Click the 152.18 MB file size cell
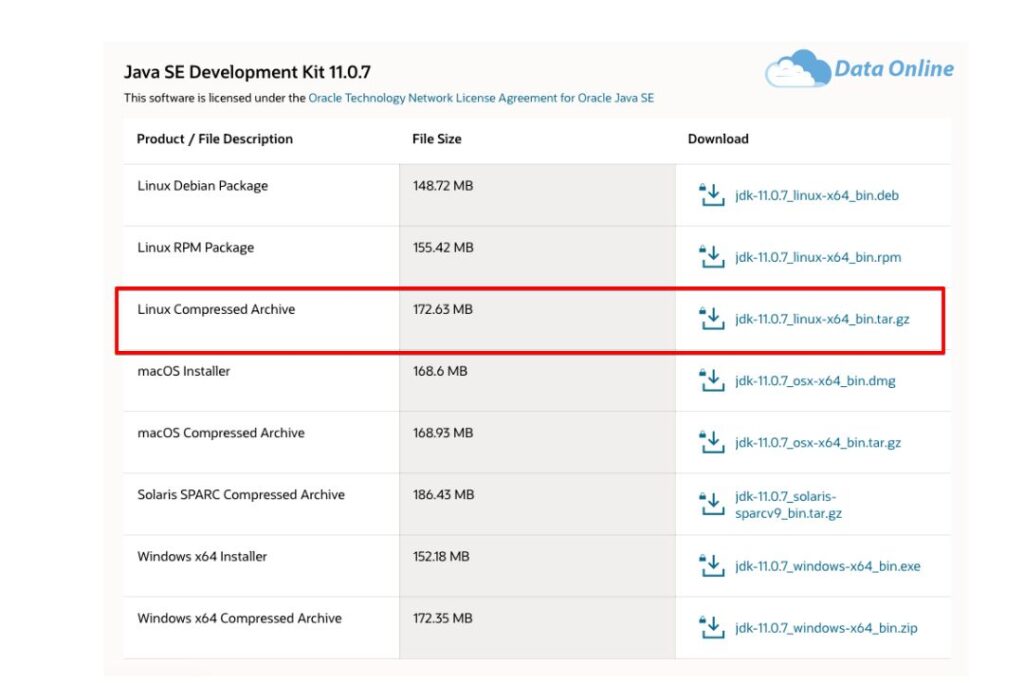 pos(537,566)
